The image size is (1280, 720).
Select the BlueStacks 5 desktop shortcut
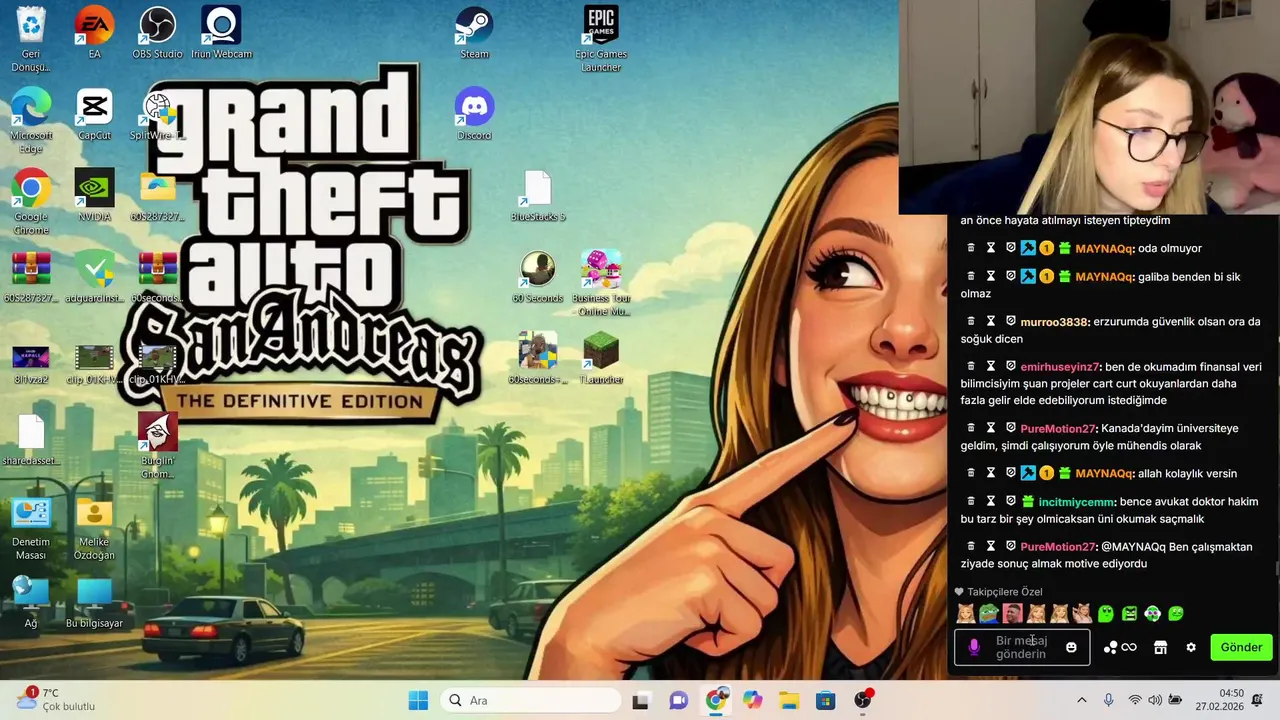(538, 196)
